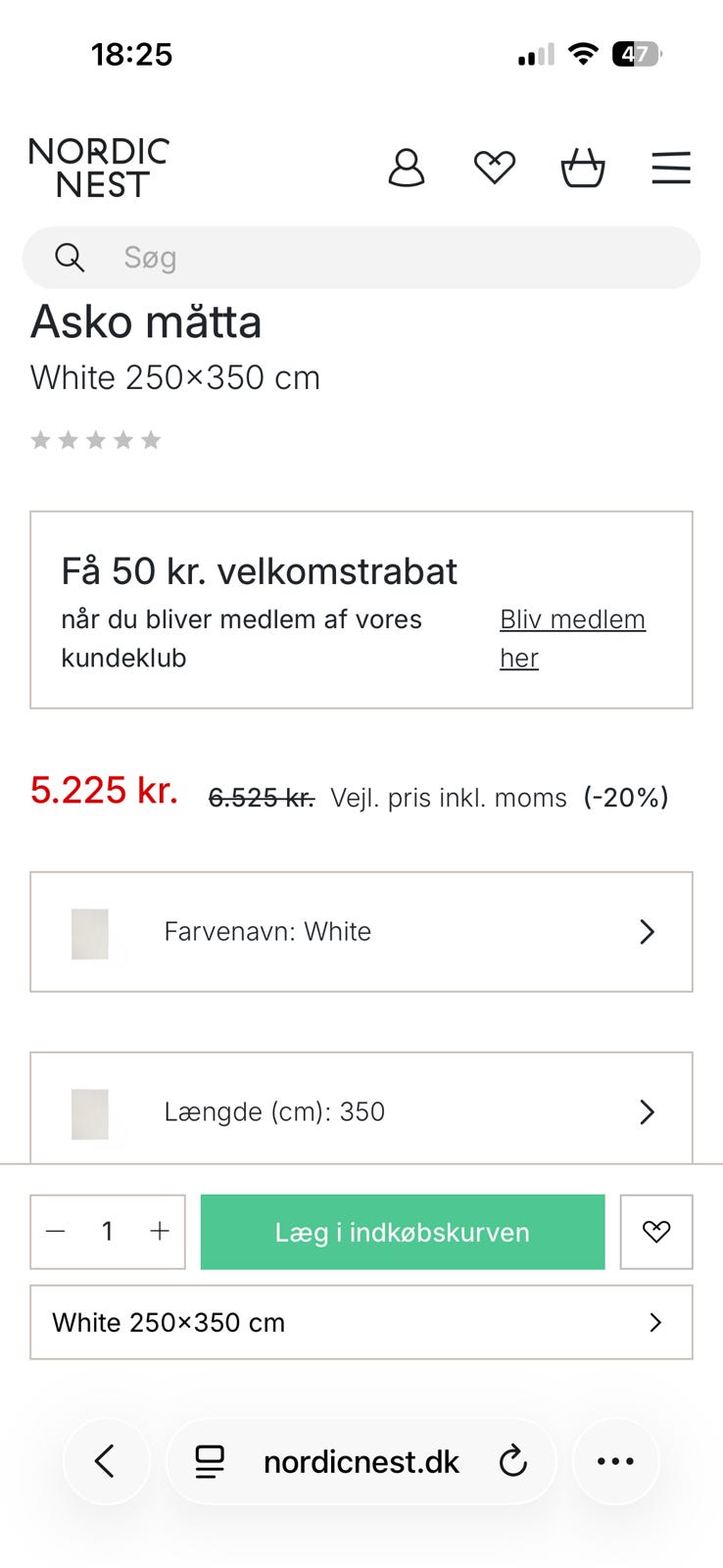
Task: Open the White 250×350 cm variant picker
Action: (361, 1322)
